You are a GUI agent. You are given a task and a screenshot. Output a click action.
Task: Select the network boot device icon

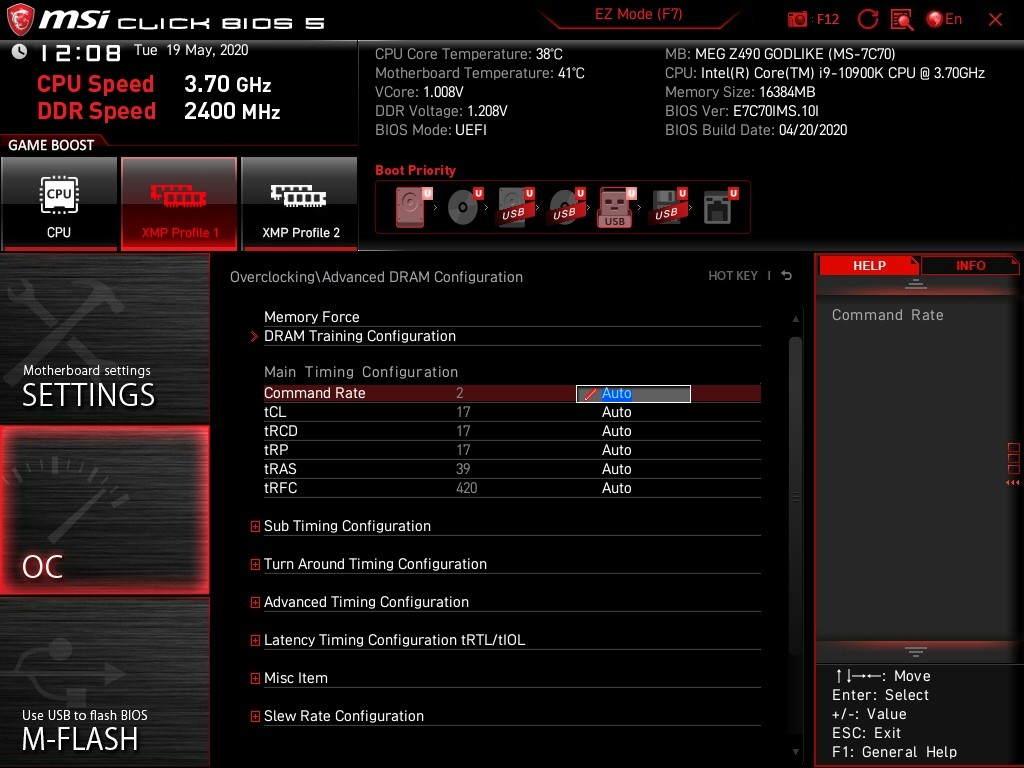point(720,207)
